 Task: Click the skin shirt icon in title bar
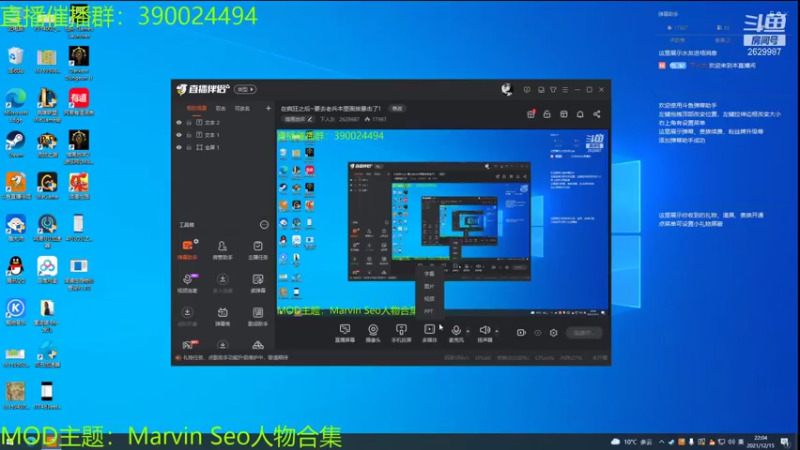tap(553, 90)
